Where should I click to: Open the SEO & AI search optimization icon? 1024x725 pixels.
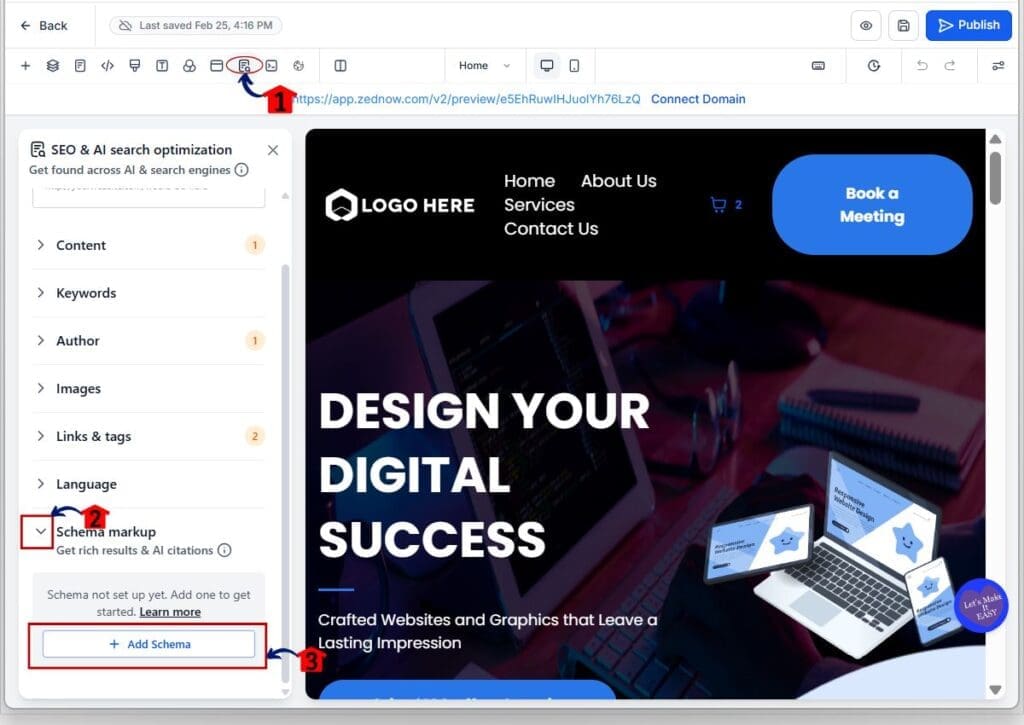coord(244,66)
